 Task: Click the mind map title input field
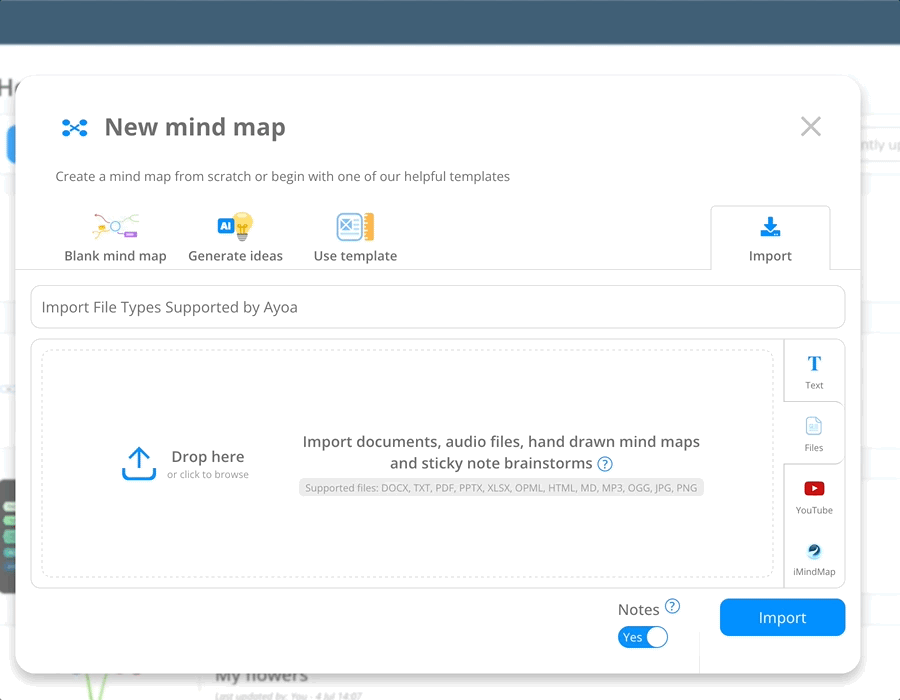coord(437,307)
